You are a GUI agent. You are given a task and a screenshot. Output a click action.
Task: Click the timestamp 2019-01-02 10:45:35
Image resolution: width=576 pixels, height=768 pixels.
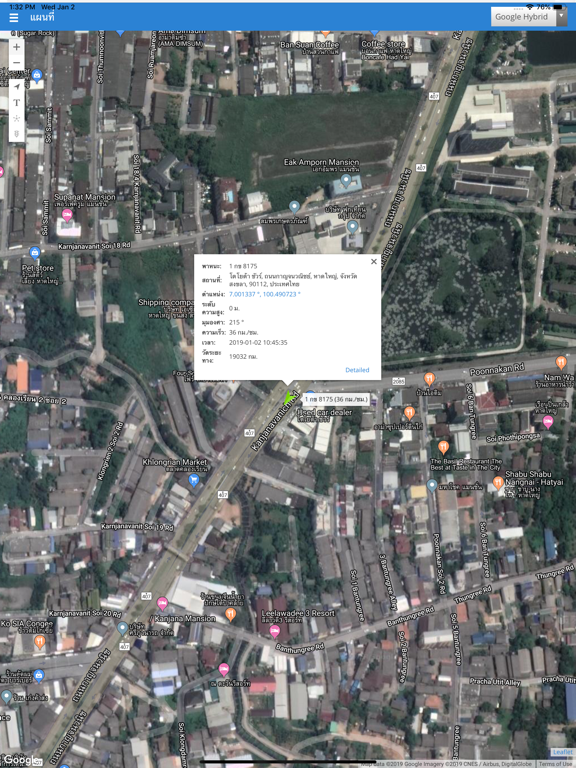tap(258, 342)
